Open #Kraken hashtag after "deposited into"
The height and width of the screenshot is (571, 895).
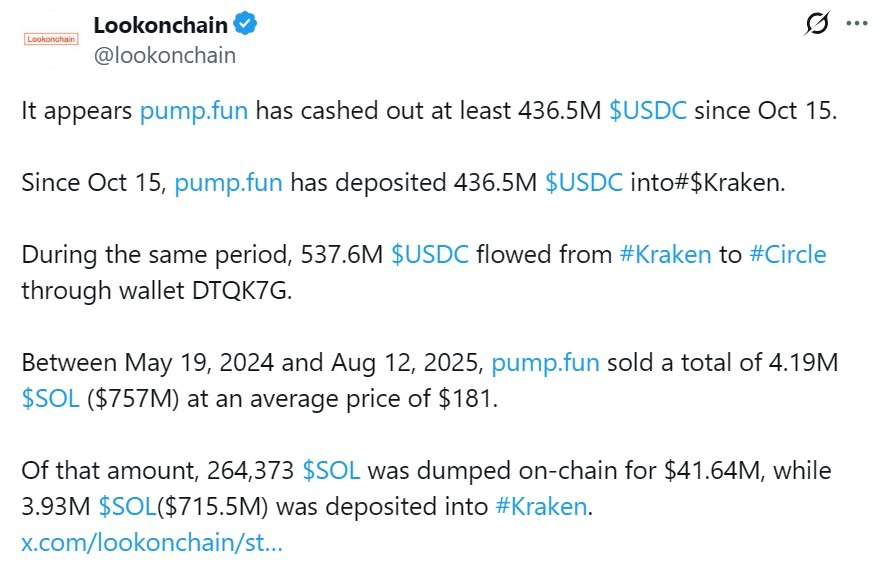(541, 506)
